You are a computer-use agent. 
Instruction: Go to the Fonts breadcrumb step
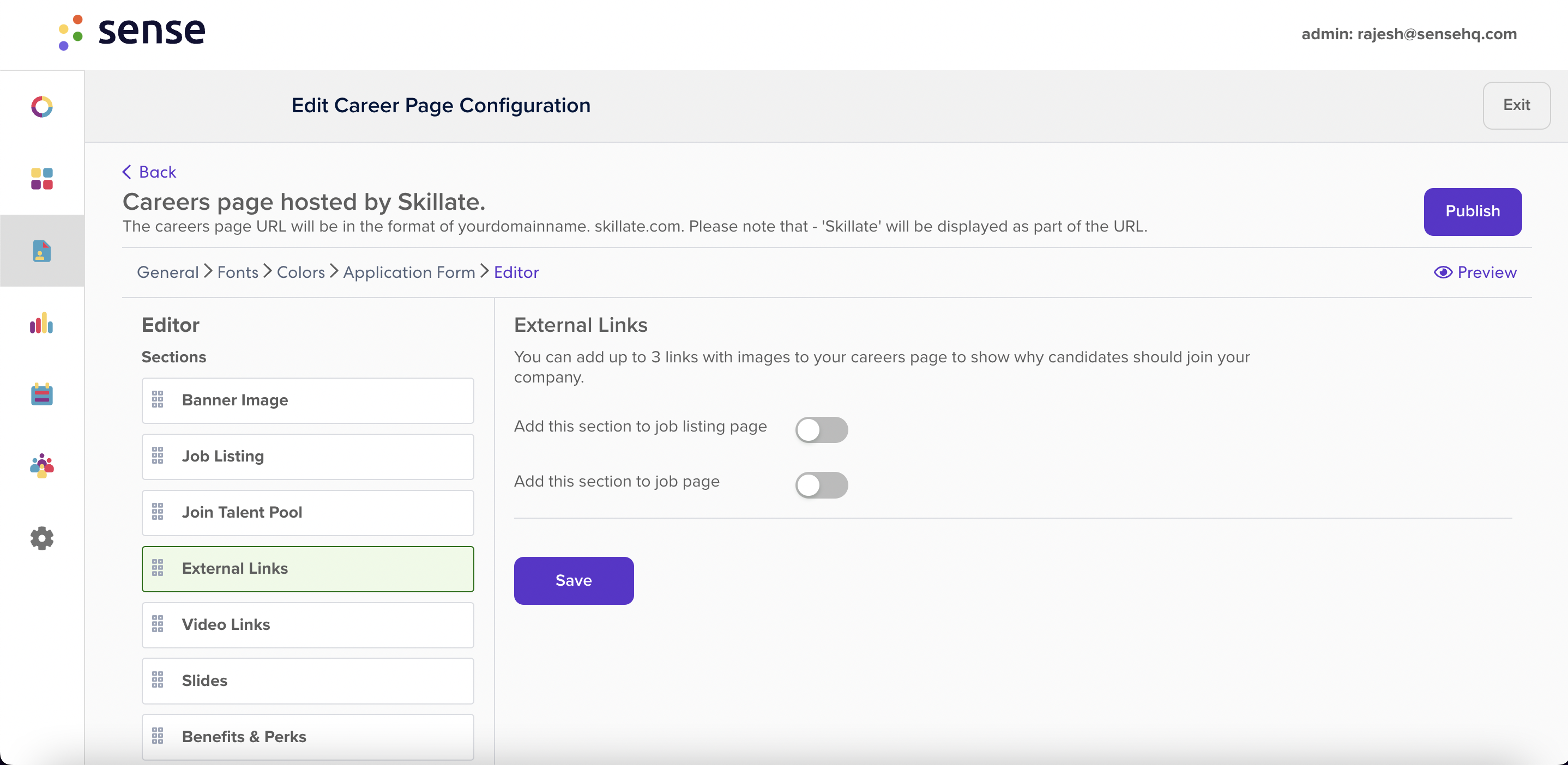[x=237, y=272]
